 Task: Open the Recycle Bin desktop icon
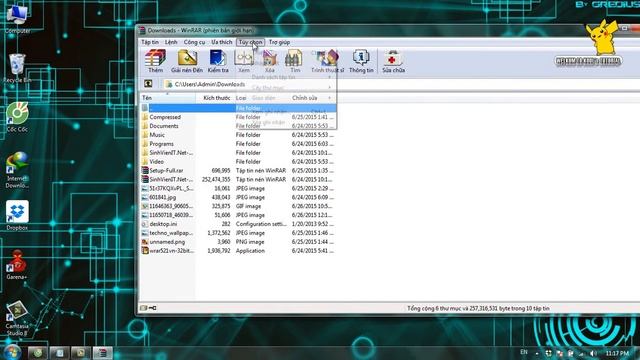point(17,68)
